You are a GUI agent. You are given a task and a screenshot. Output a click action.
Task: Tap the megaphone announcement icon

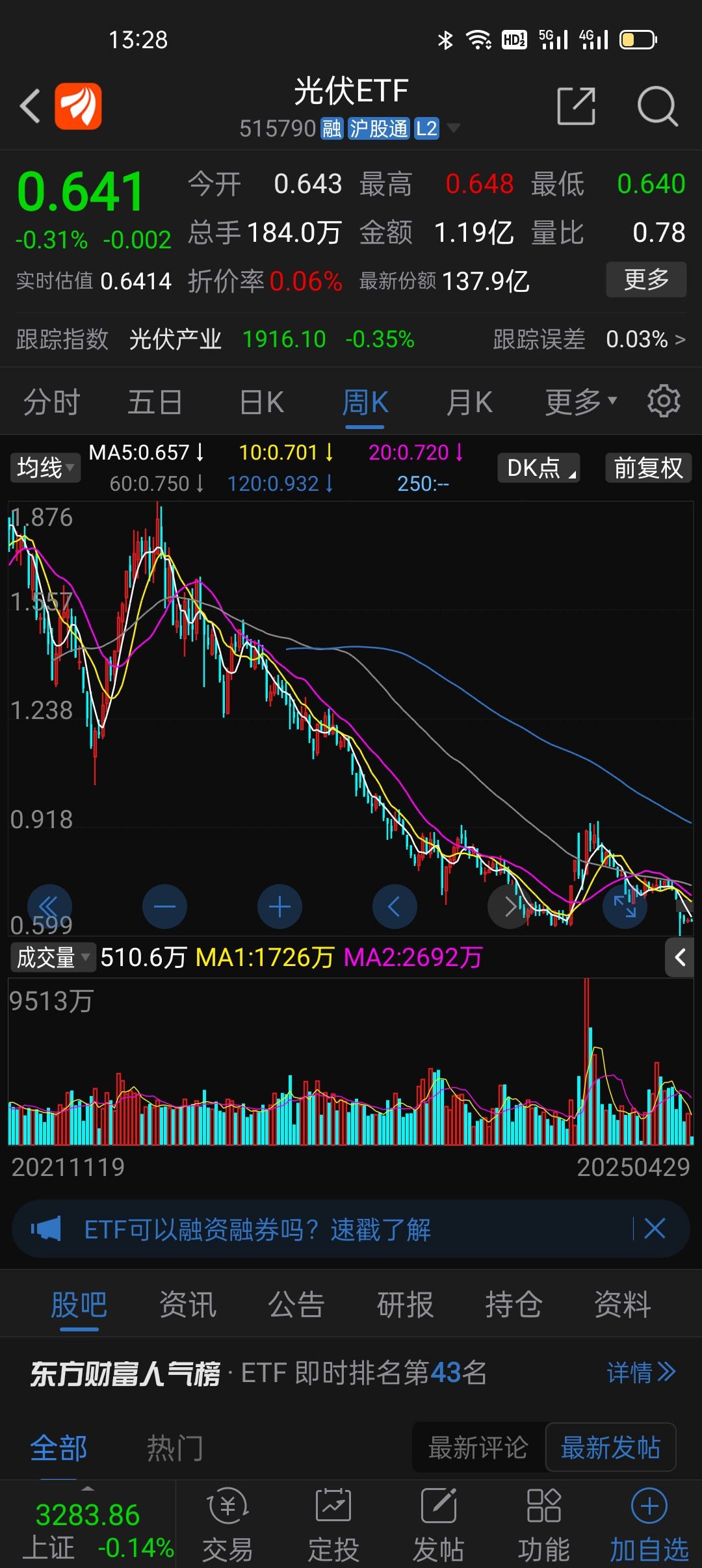click(x=46, y=1229)
